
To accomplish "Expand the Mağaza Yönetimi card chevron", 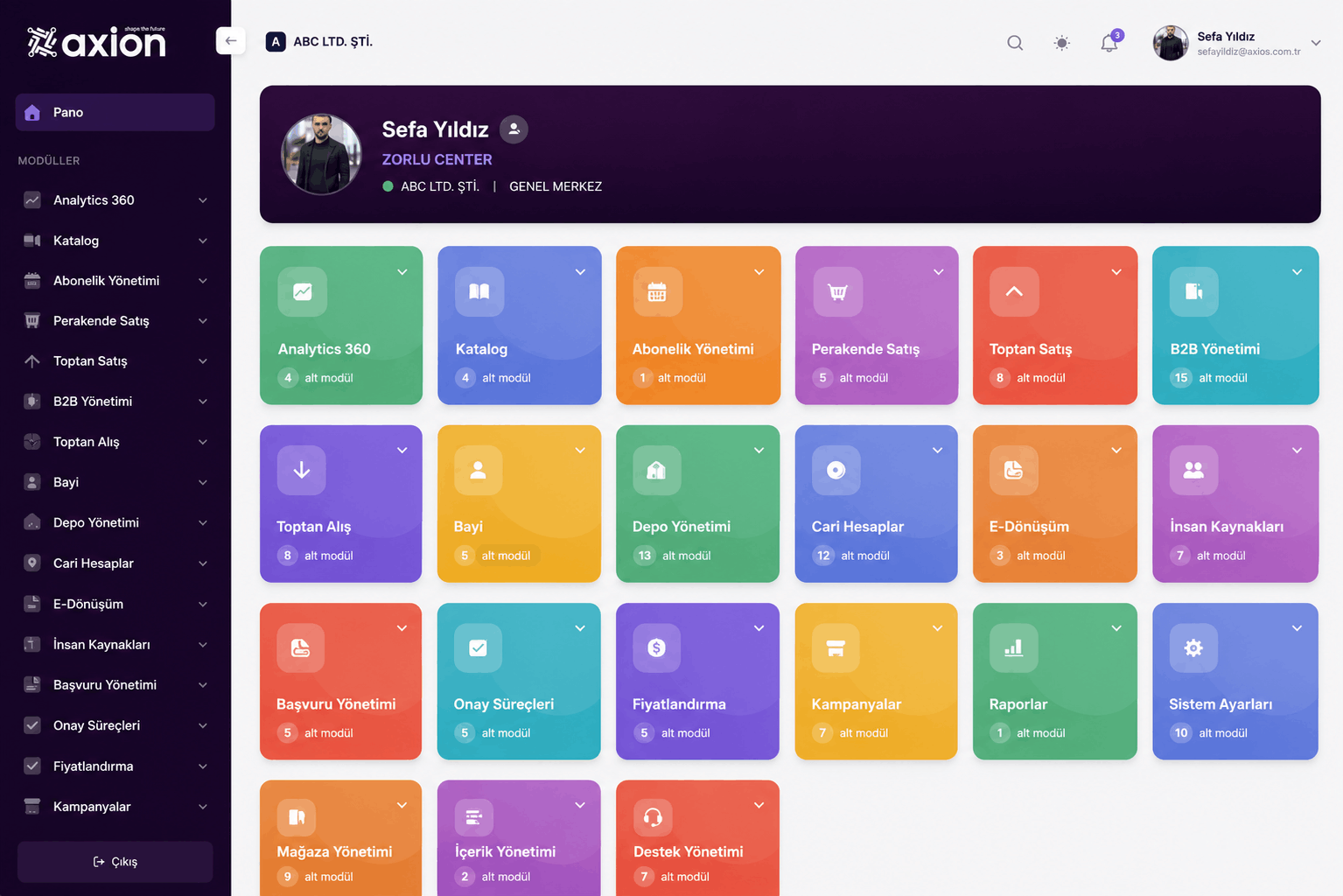I will (402, 805).
